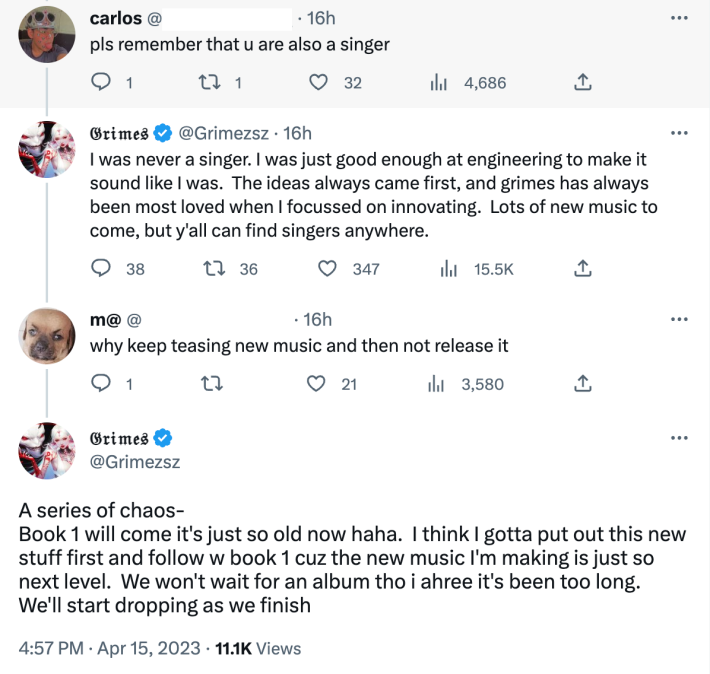Like the Grimes tweet with 347 likes
Screen dimensions: 710x674
[329, 268]
